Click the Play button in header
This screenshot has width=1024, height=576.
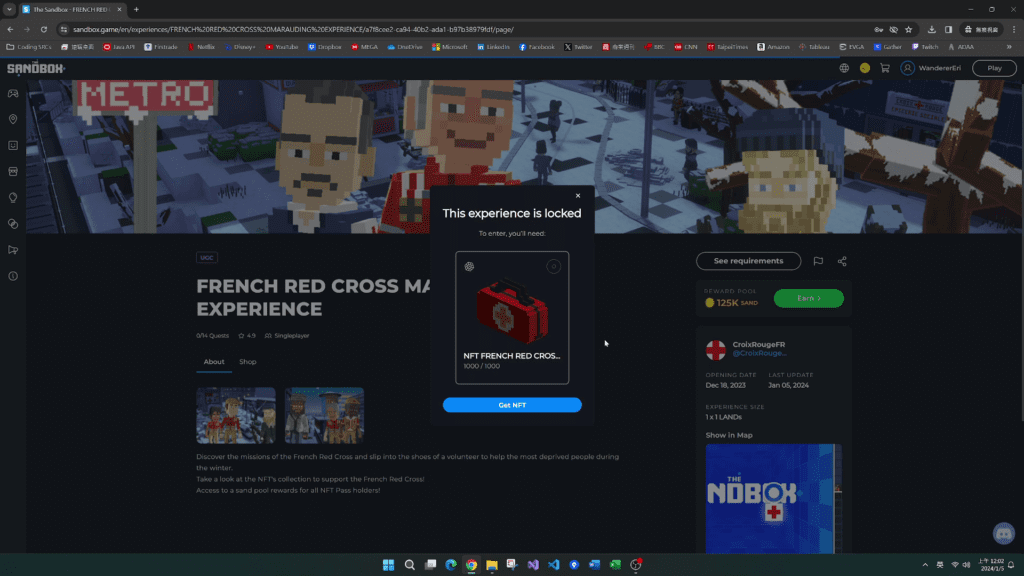click(994, 68)
